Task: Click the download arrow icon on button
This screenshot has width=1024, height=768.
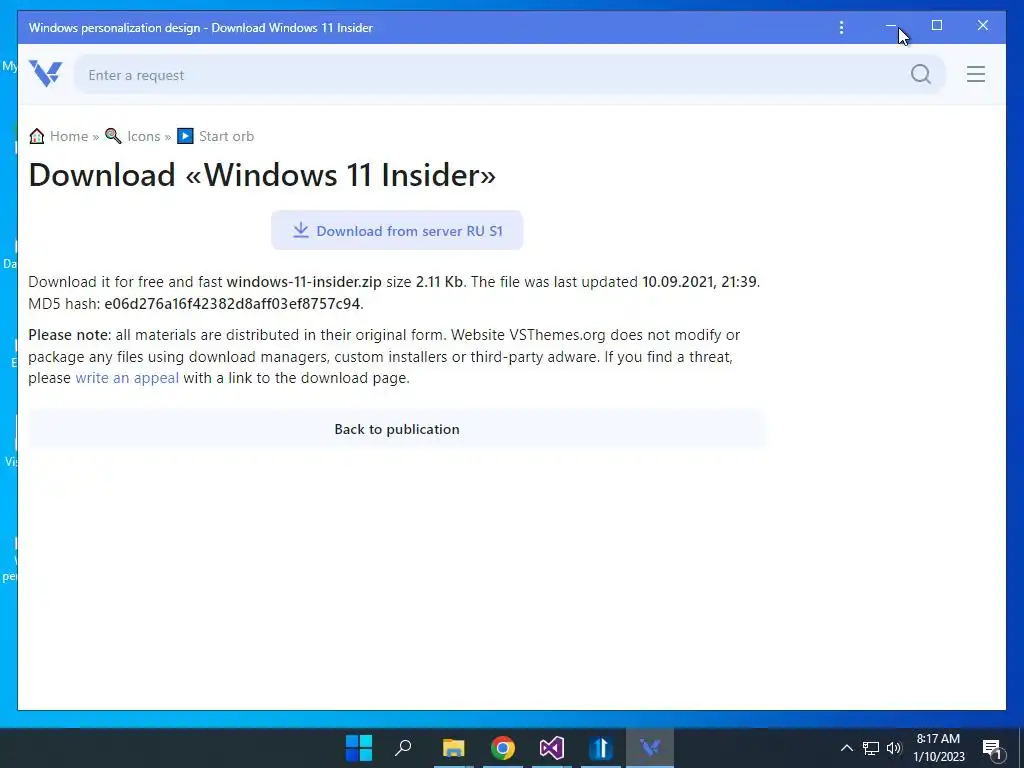Action: [300, 230]
